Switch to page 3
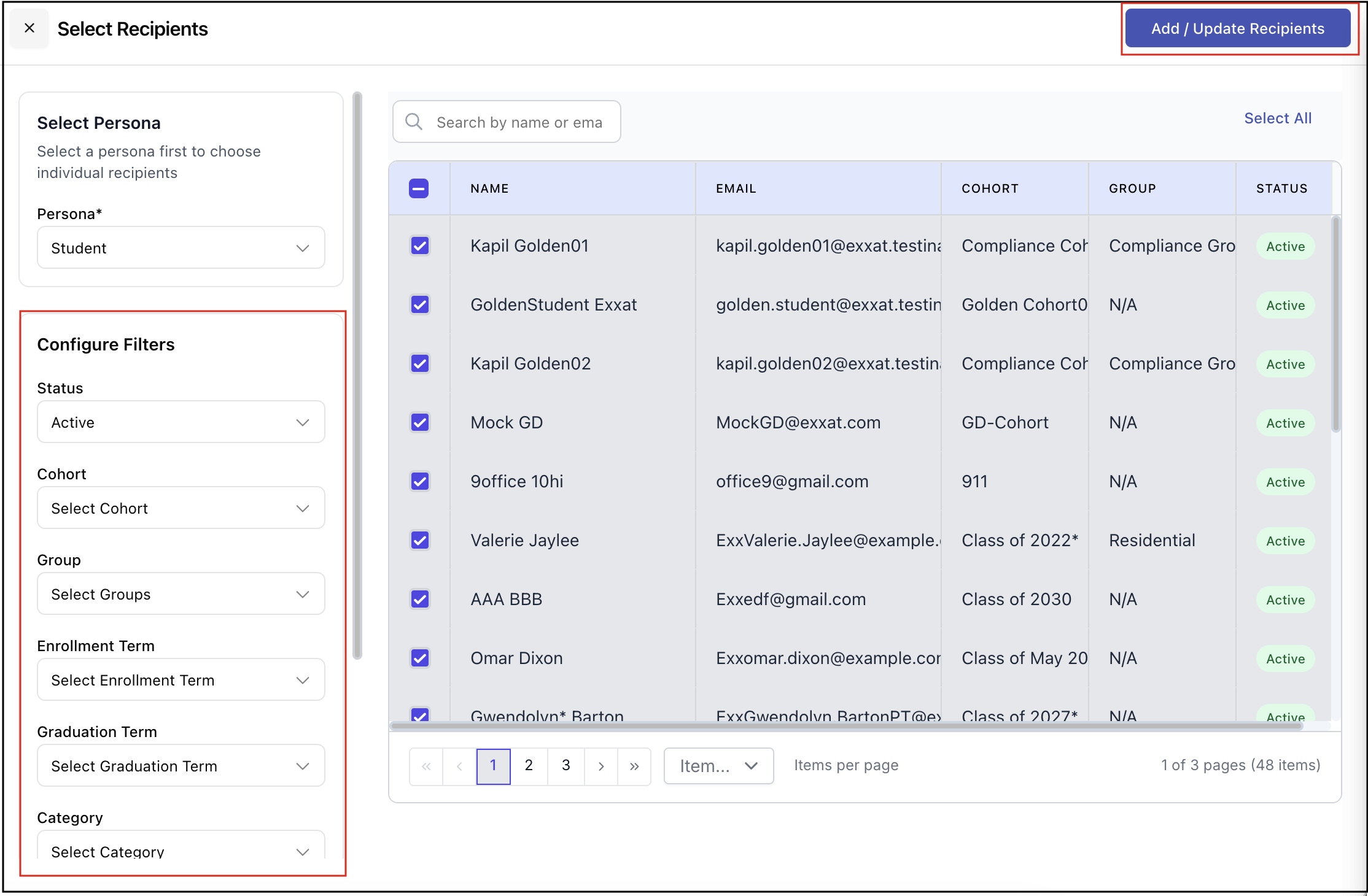The height and width of the screenshot is (896, 1368). pyautogui.click(x=565, y=766)
